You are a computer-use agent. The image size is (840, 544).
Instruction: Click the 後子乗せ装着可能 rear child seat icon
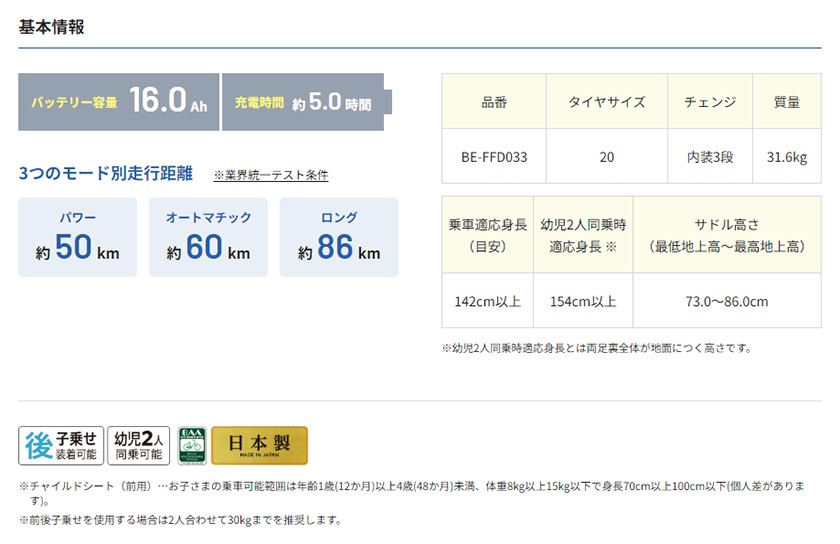tap(60, 445)
